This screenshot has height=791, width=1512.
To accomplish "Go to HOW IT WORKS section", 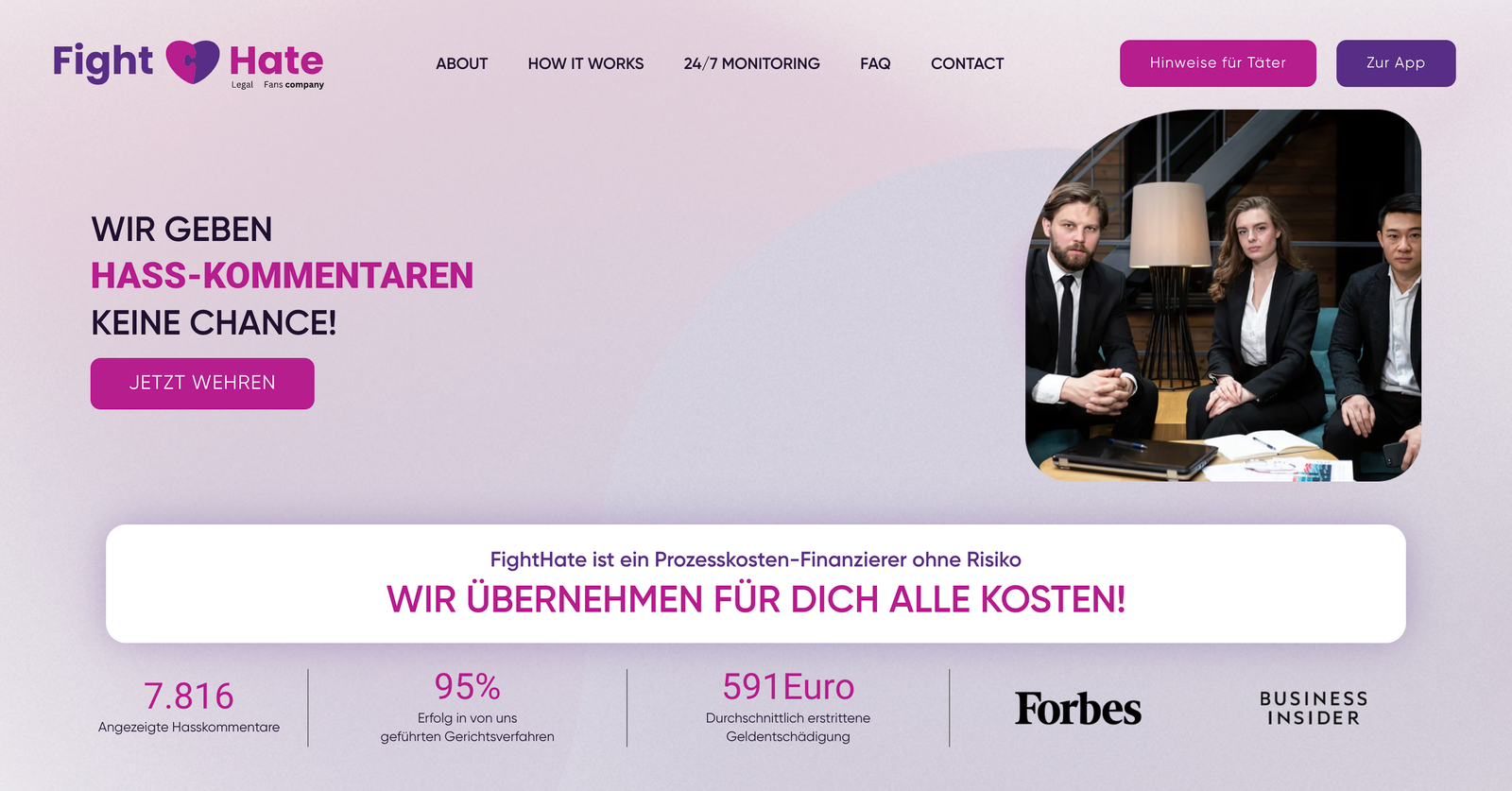I will click(x=586, y=63).
